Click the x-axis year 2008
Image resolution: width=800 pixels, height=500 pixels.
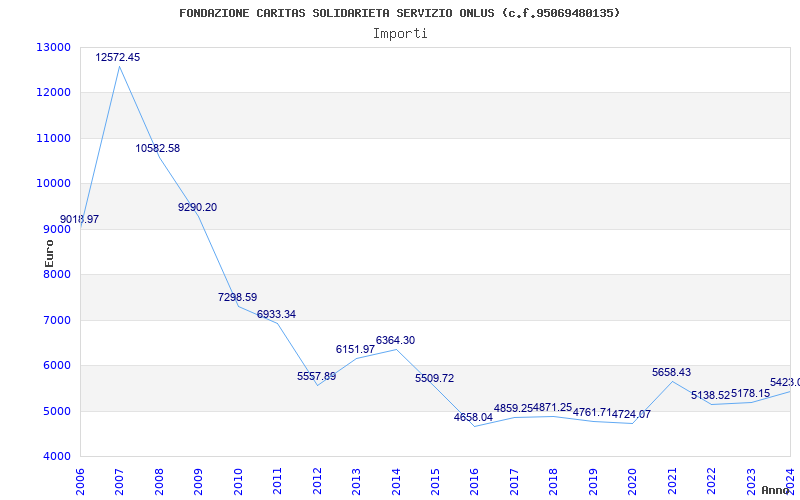(x=159, y=482)
